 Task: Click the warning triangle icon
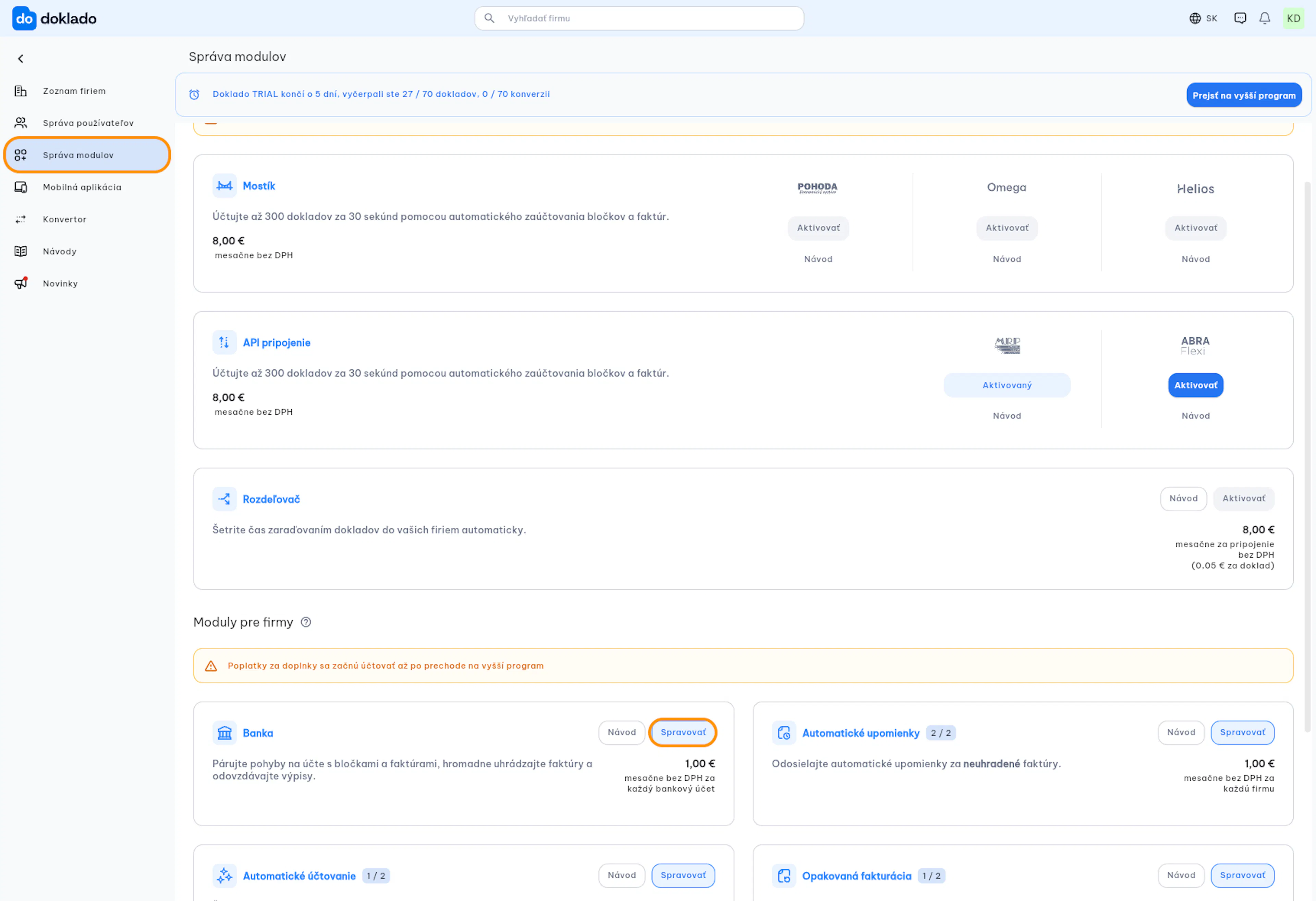point(211,666)
